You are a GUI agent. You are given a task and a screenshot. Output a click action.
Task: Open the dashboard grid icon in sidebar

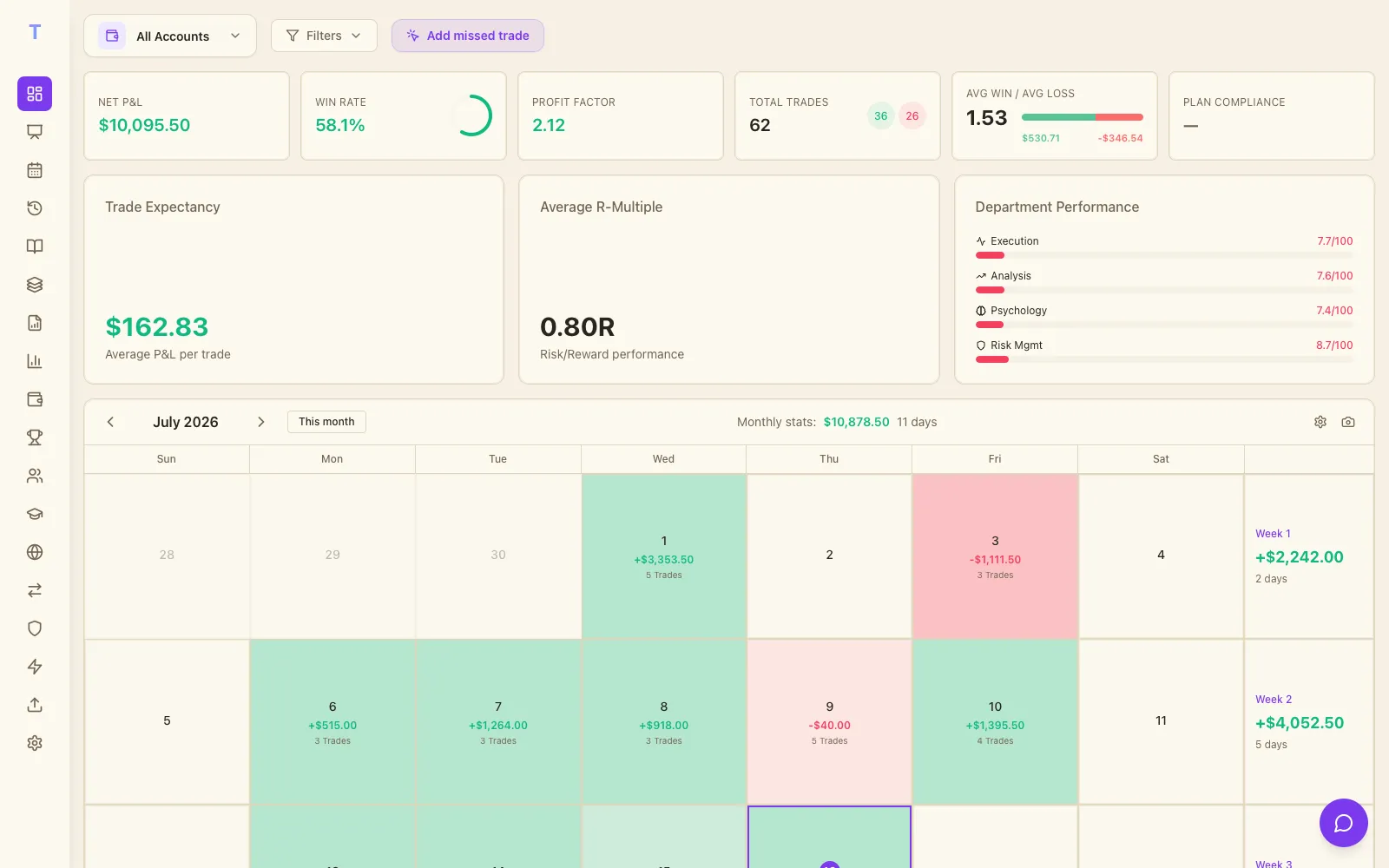tap(35, 94)
